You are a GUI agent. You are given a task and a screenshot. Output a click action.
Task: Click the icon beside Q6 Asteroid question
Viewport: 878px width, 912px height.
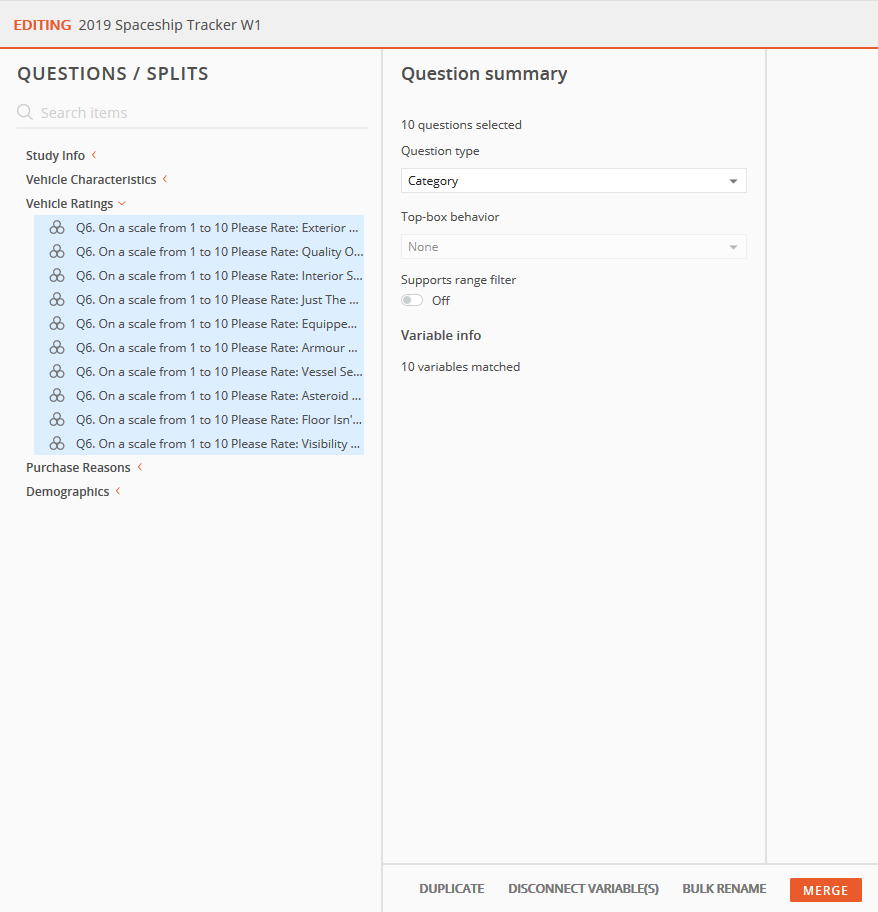[x=57, y=396]
